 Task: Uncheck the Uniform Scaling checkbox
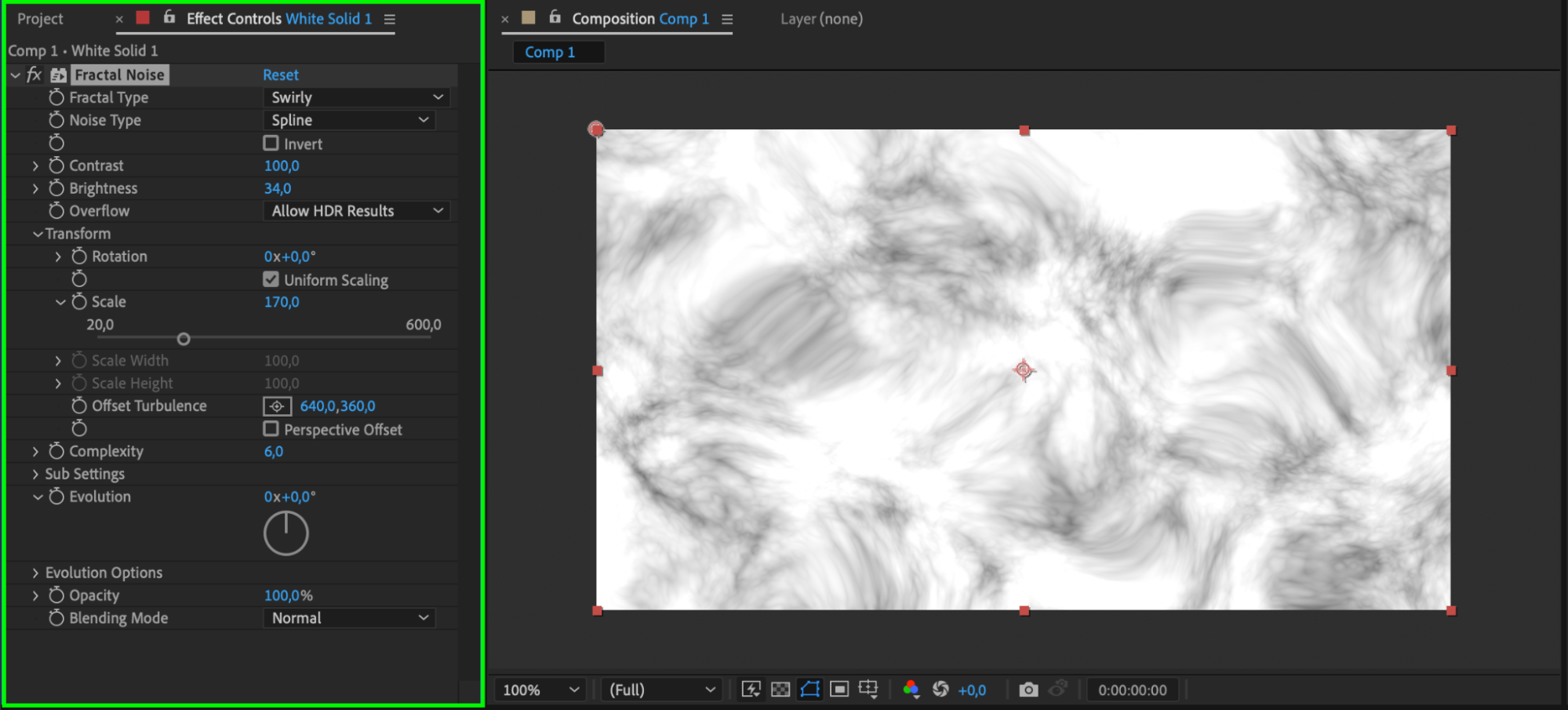pos(271,280)
